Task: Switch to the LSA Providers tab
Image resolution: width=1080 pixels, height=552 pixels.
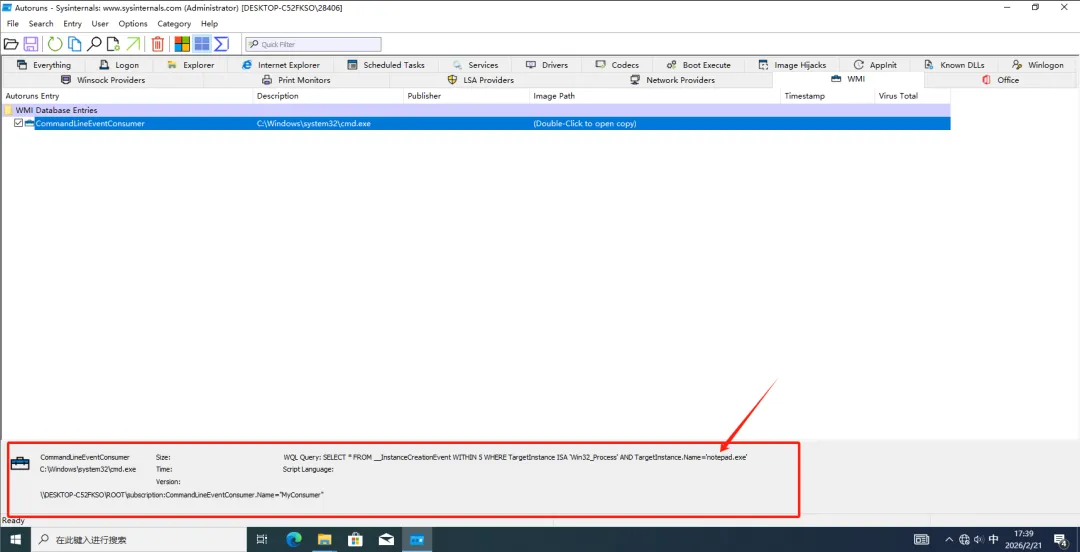Action: pyautogui.click(x=481, y=80)
